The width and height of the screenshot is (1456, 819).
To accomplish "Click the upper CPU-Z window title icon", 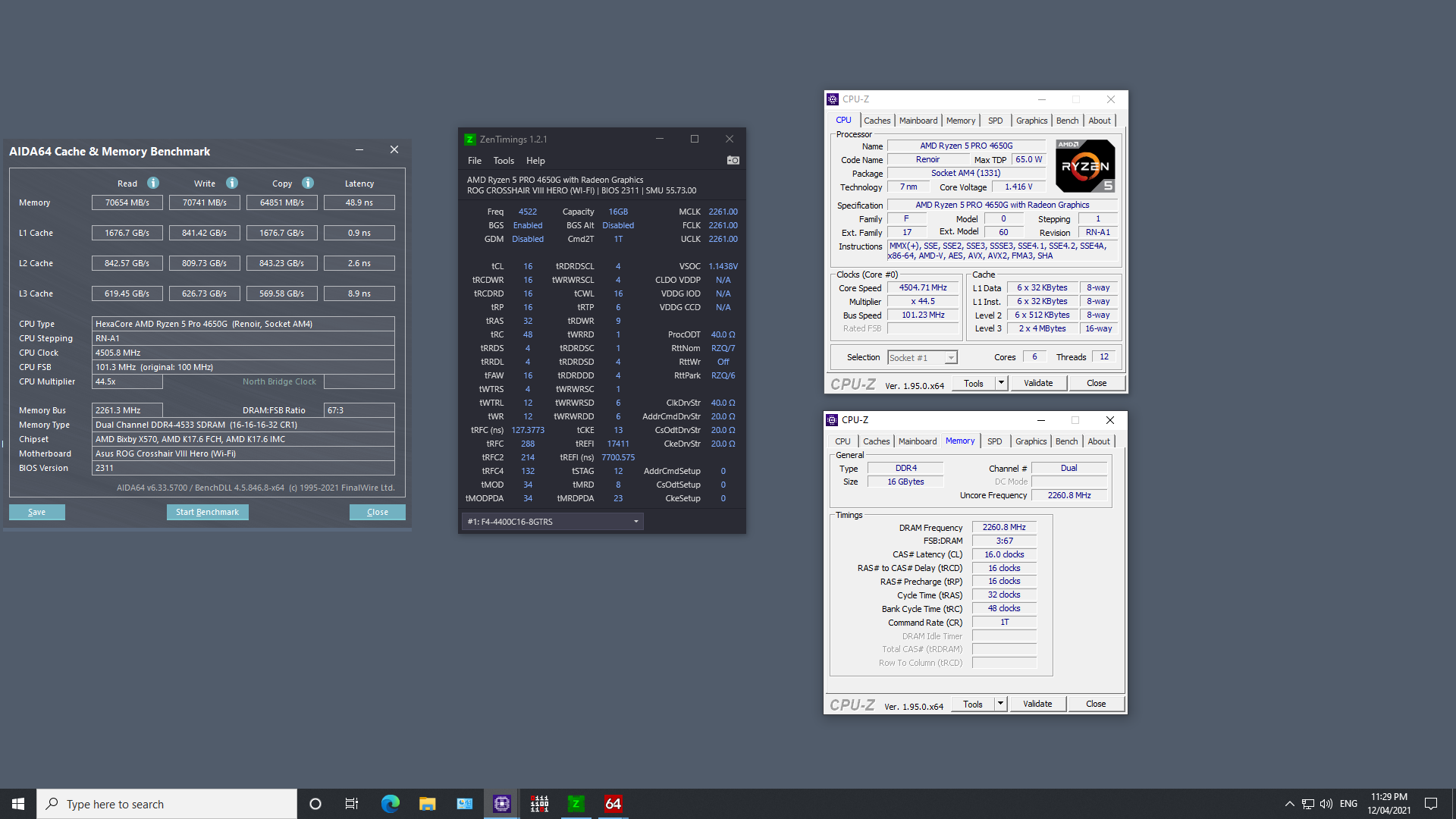I will click(x=833, y=99).
